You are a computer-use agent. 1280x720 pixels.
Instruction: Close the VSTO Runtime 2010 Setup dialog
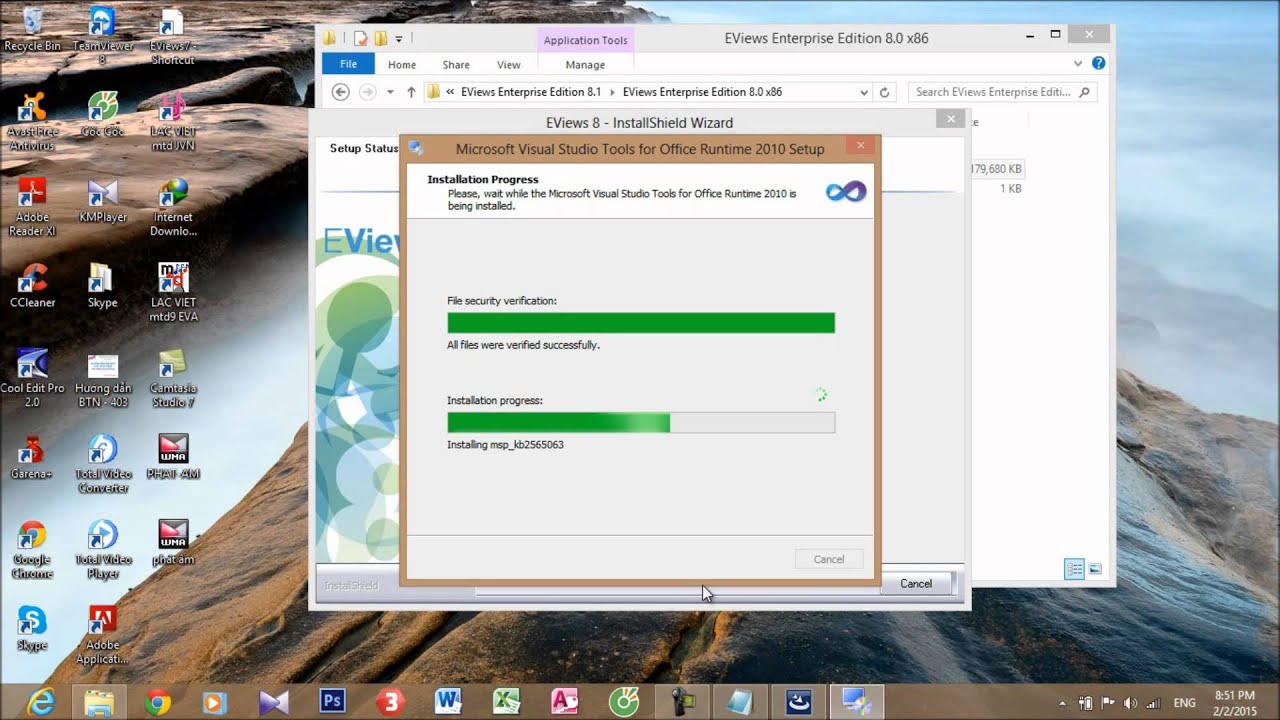pos(860,146)
